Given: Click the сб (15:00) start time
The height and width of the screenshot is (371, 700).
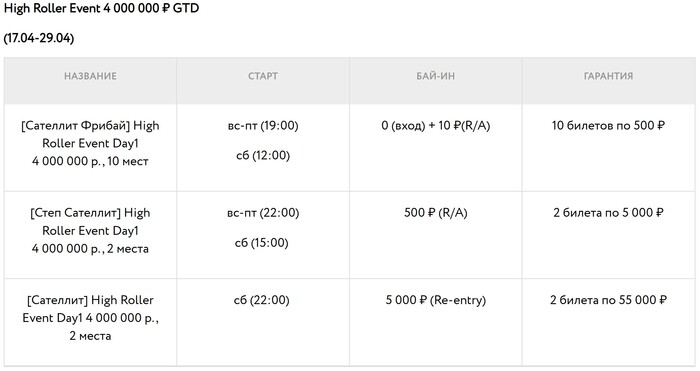Looking at the screenshot, I should click(x=262, y=243).
